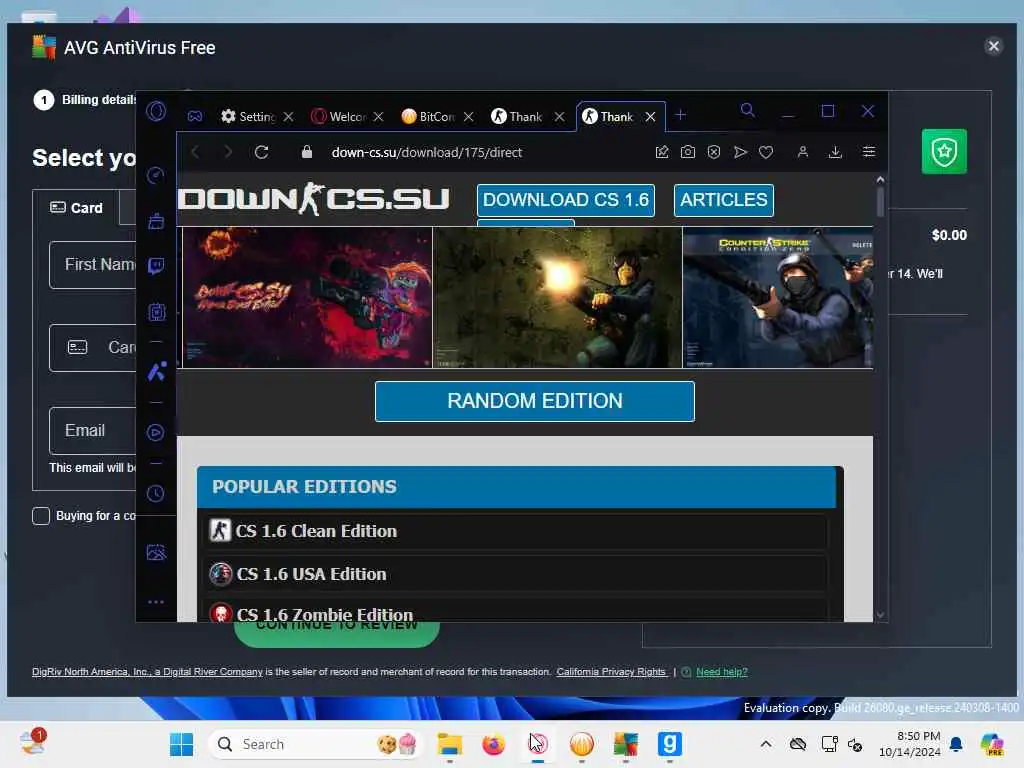
Task: Open the edit-page pencil icon in address bar
Action: click(x=662, y=152)
